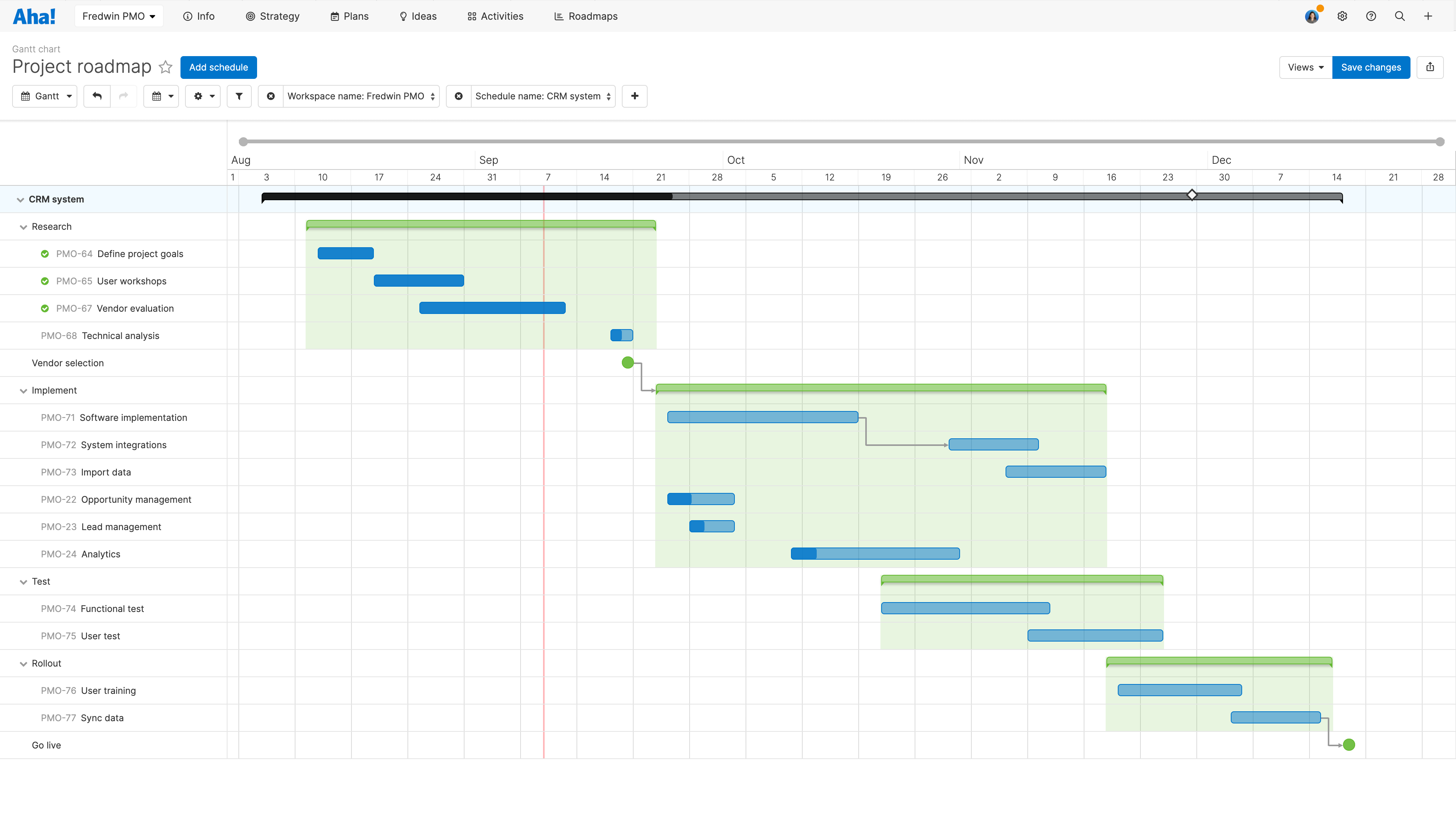Click the Add schedule button
The image size is (1456, 819).
pos(218,67)
